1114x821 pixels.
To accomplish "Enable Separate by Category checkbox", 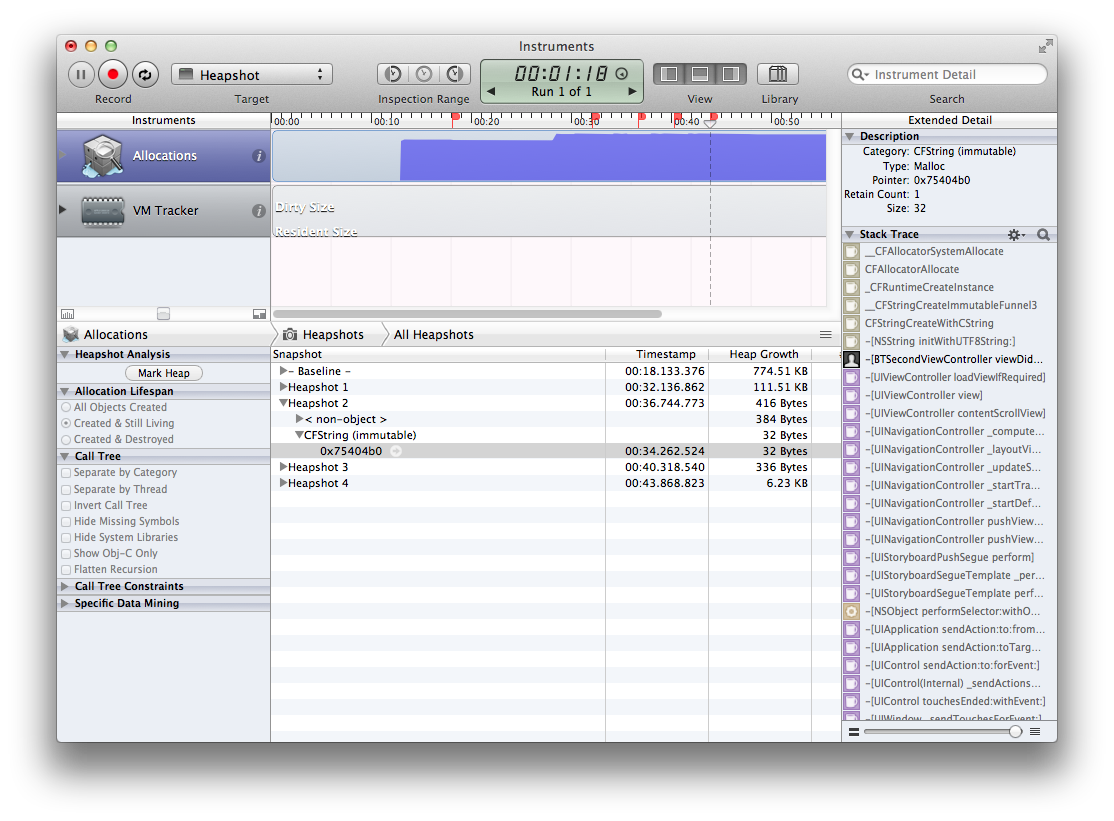I will click(66, 473).
